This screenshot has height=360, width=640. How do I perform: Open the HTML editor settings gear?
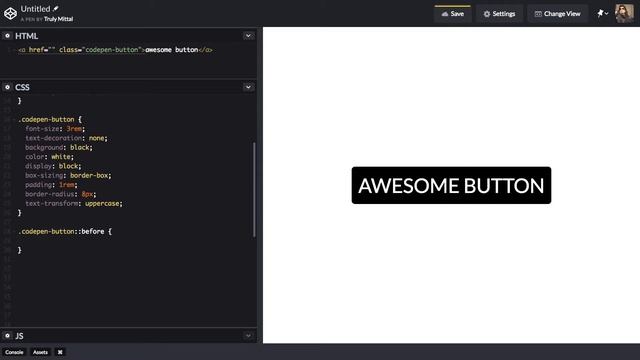pyautogui.click(x=7, y=36)
